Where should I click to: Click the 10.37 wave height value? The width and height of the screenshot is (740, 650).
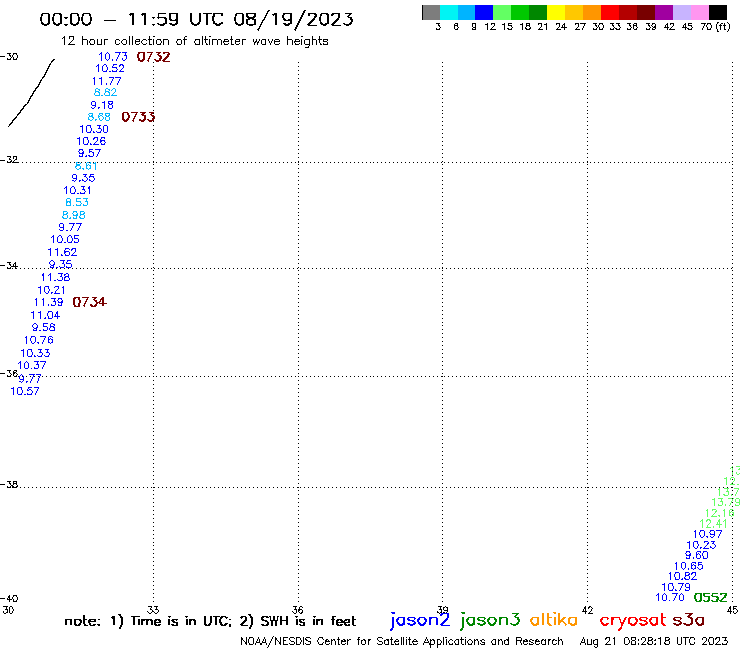[x=32, y=365]
